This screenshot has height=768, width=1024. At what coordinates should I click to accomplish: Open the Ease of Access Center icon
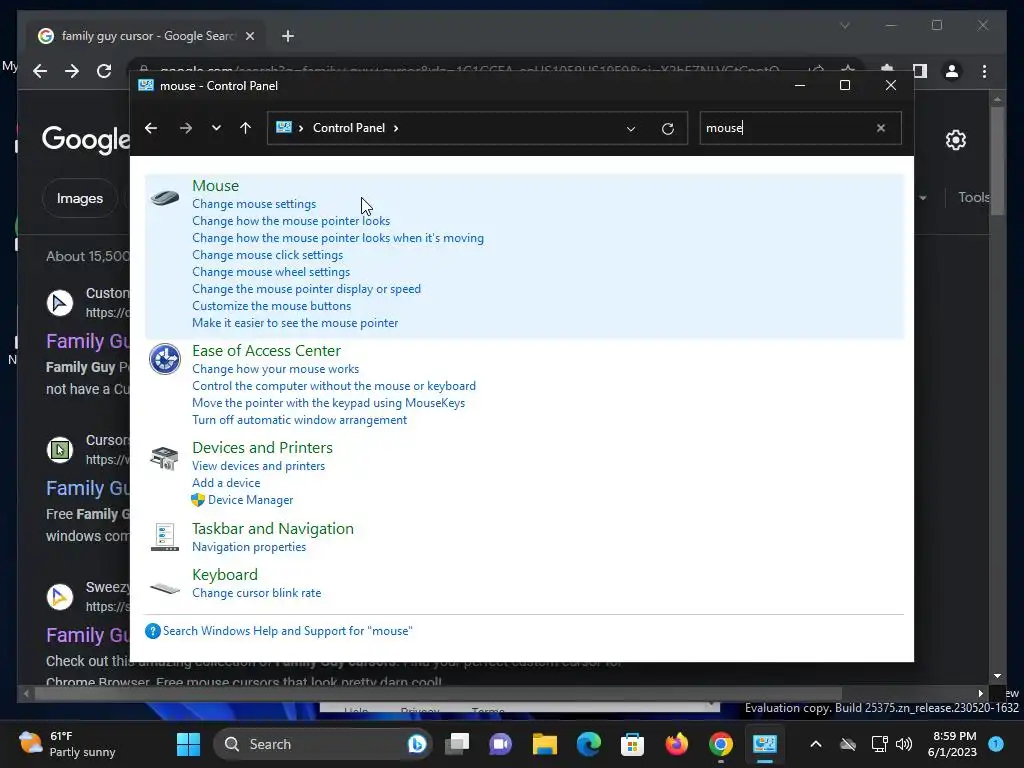click(165, 359)
